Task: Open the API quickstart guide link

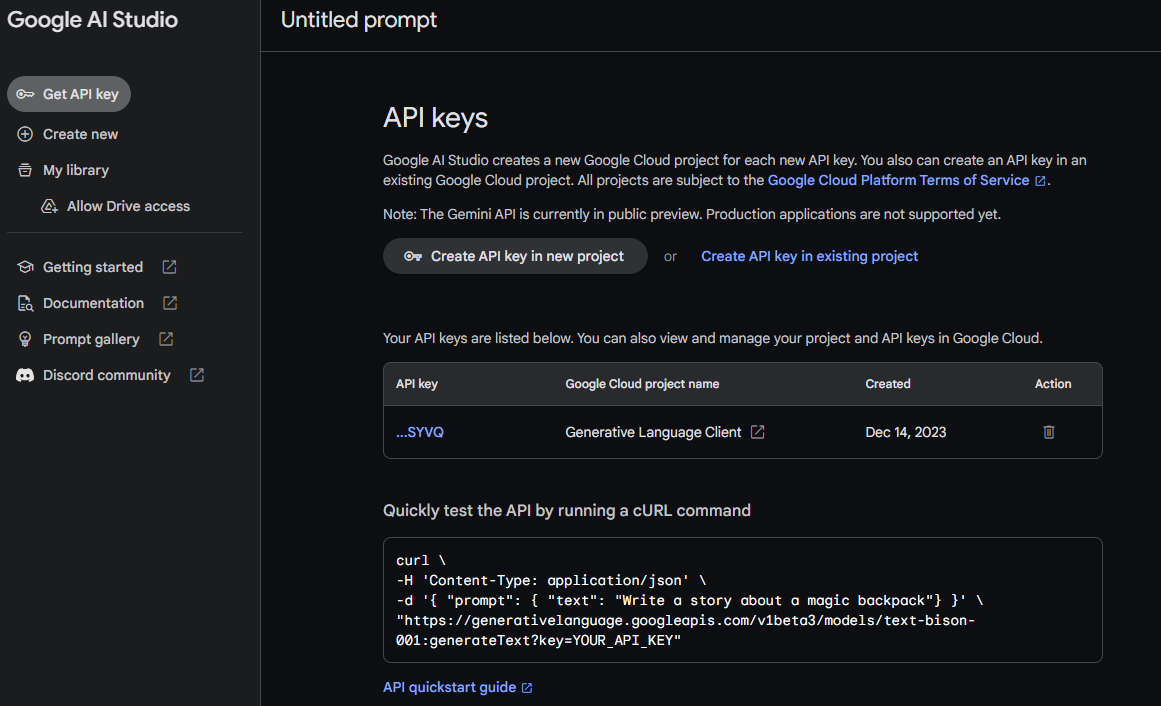Action: point(450,687)
